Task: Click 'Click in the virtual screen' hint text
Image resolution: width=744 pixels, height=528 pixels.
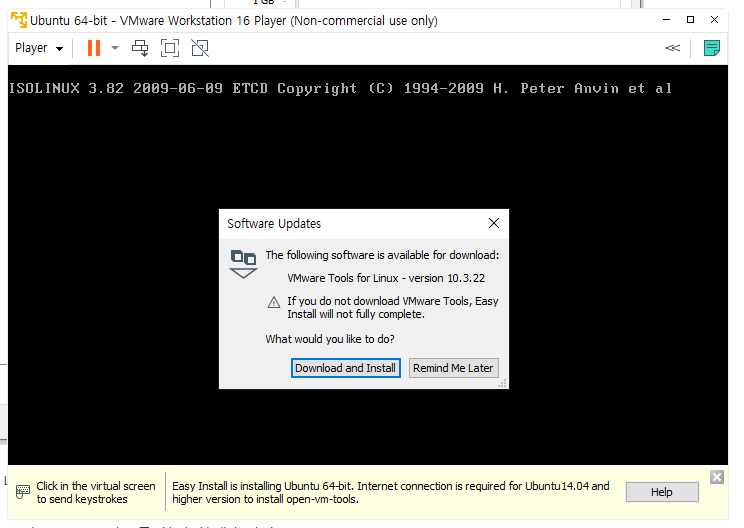Action: pyautogui.click(x=96, y=492)
